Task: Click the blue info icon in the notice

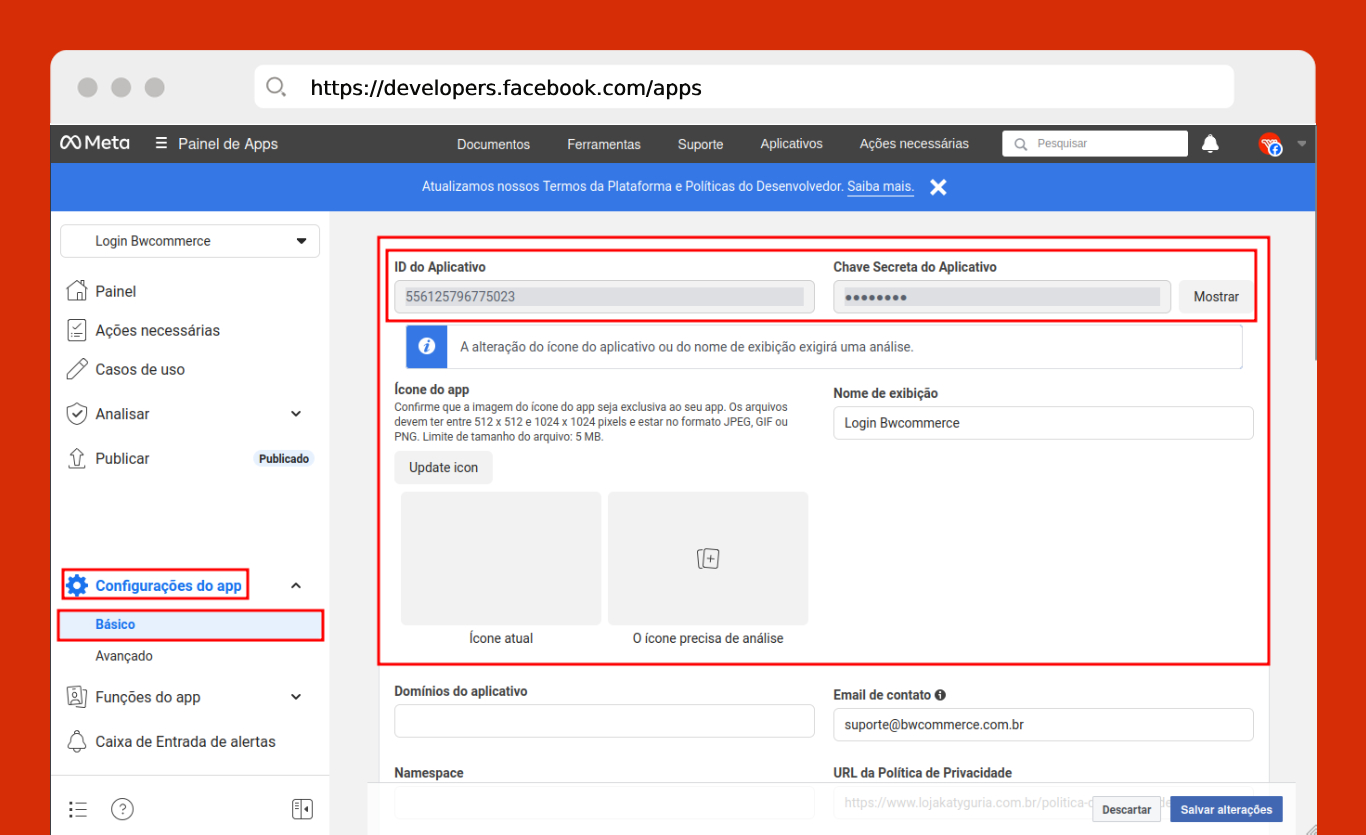Action: (427, 346)
